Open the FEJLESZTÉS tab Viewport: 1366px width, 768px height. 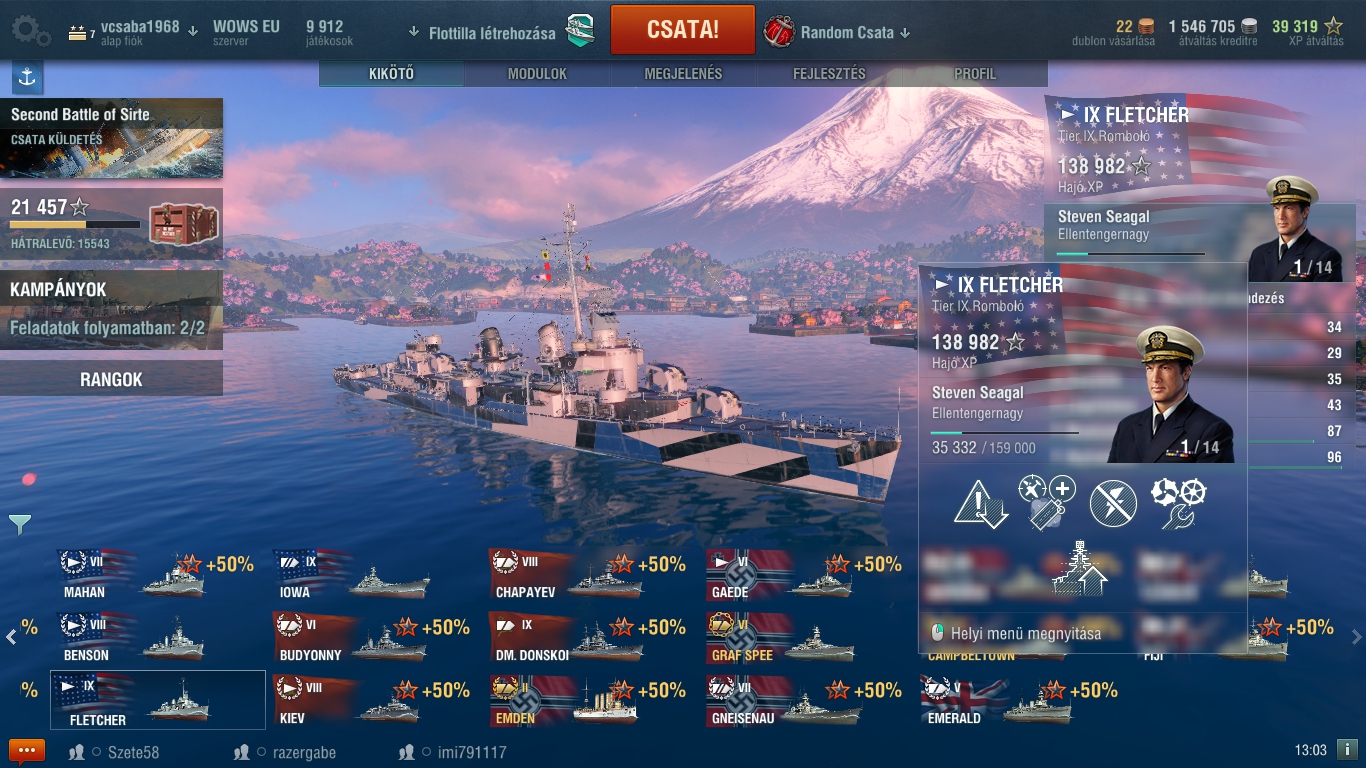pyautogui.click(x=829, y=74)
